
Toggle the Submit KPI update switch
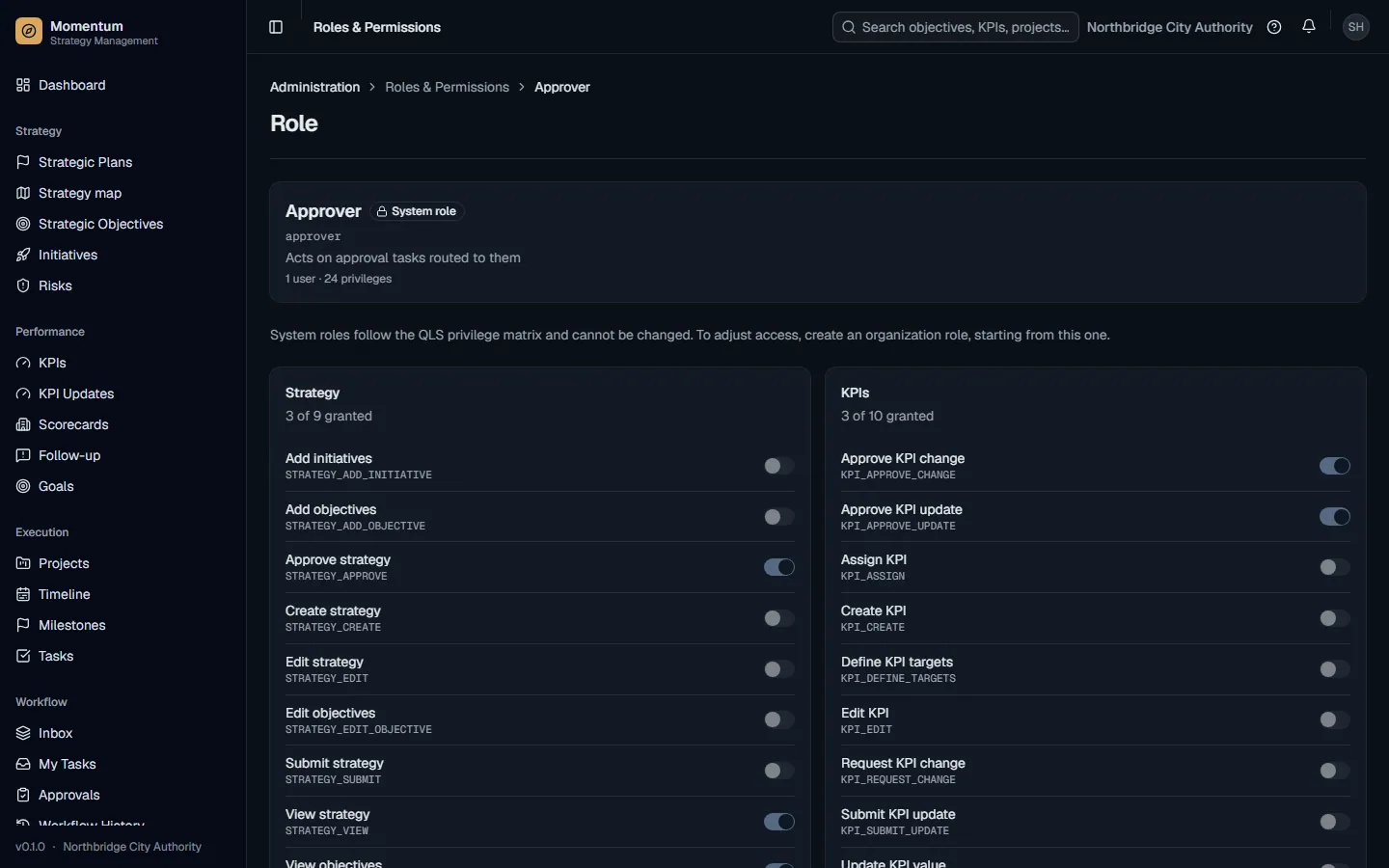click(x=1335, y=822)
